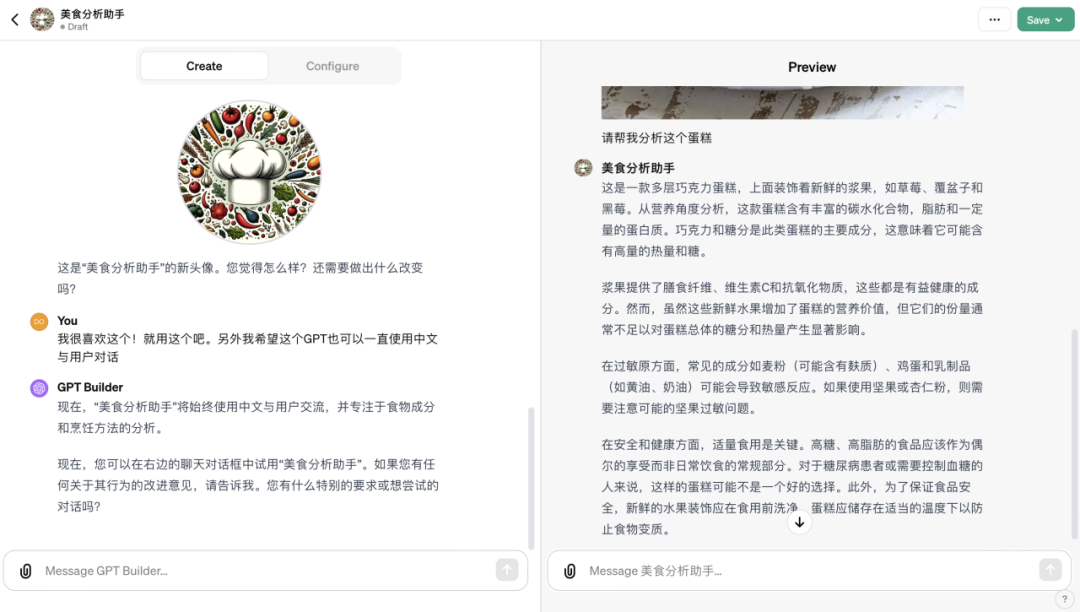Open the question mark help icon
The image size is (1080, 612).
tap(1064, 599)
